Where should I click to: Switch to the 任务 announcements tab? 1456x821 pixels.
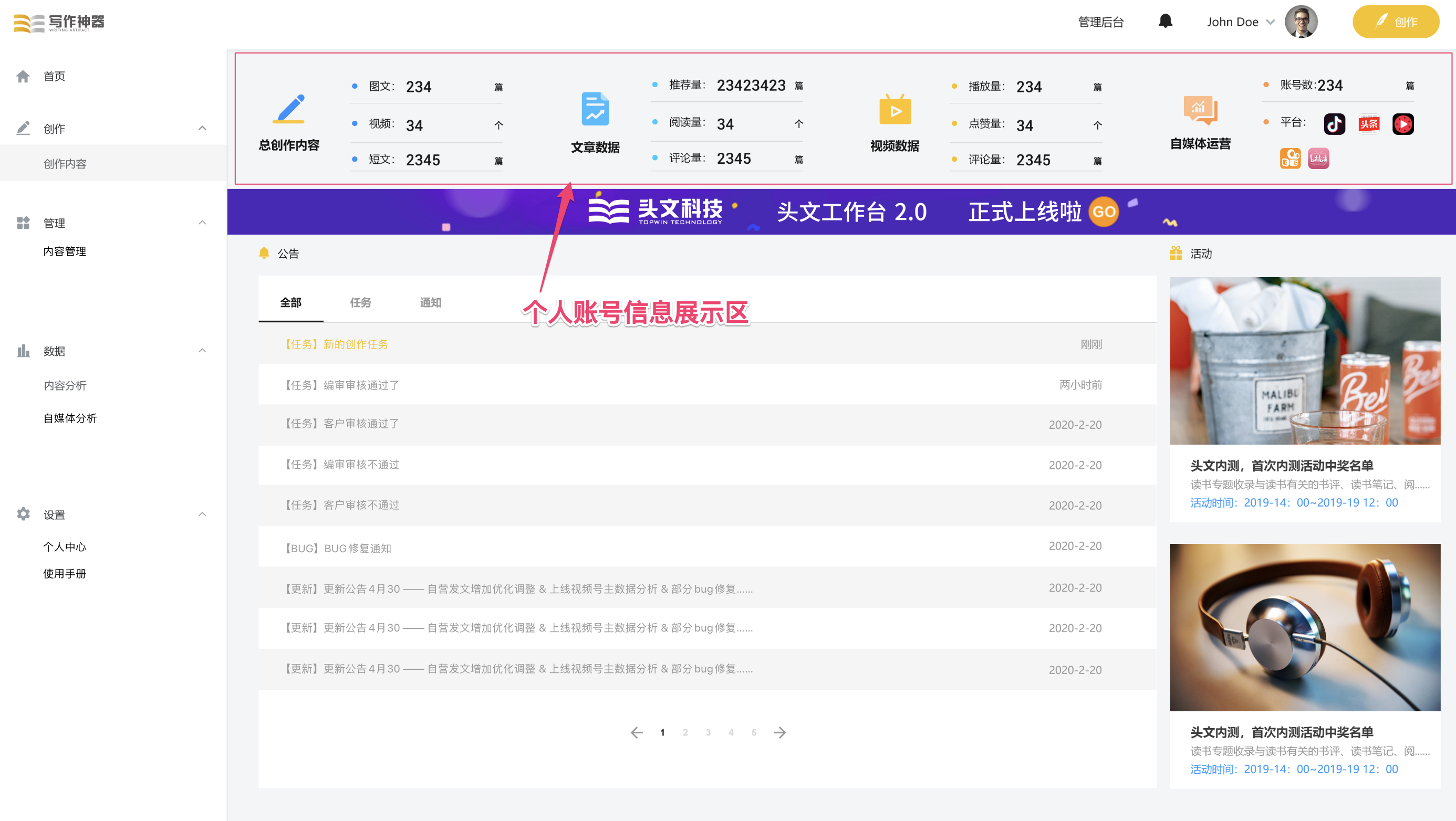[x=360, y=302]
